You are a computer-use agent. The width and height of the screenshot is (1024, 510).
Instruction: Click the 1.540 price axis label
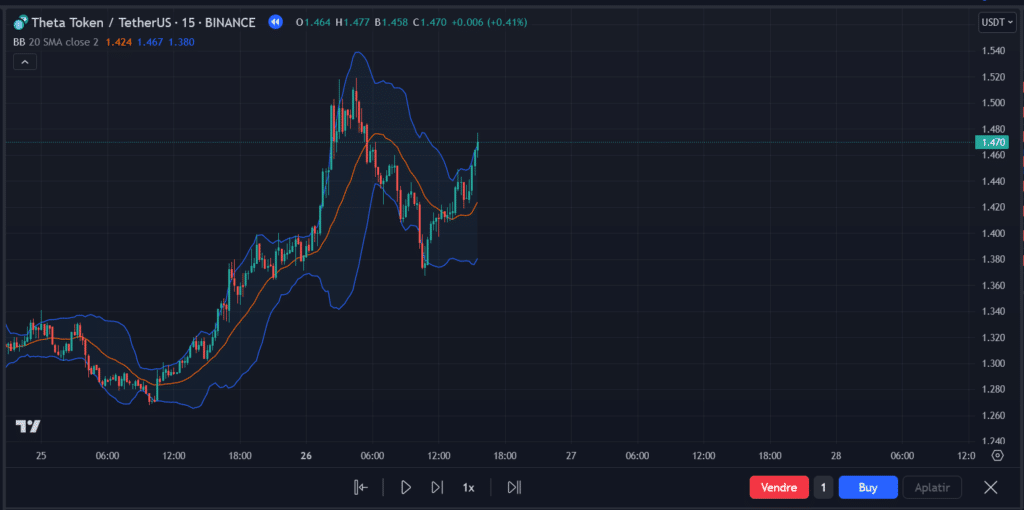tap(992, 51)
